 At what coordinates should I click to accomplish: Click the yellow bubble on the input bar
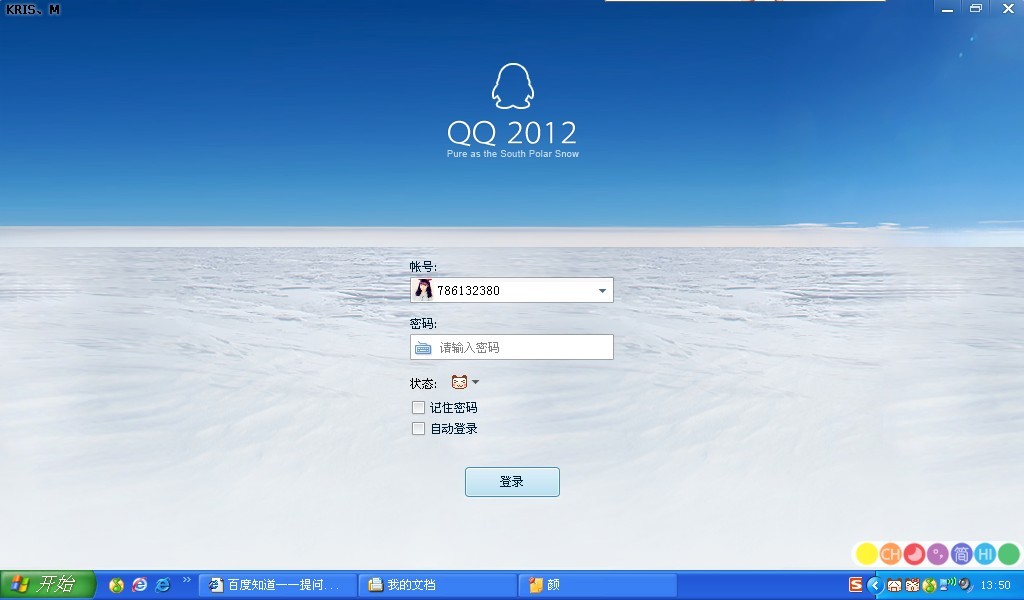tap(865, 553)
